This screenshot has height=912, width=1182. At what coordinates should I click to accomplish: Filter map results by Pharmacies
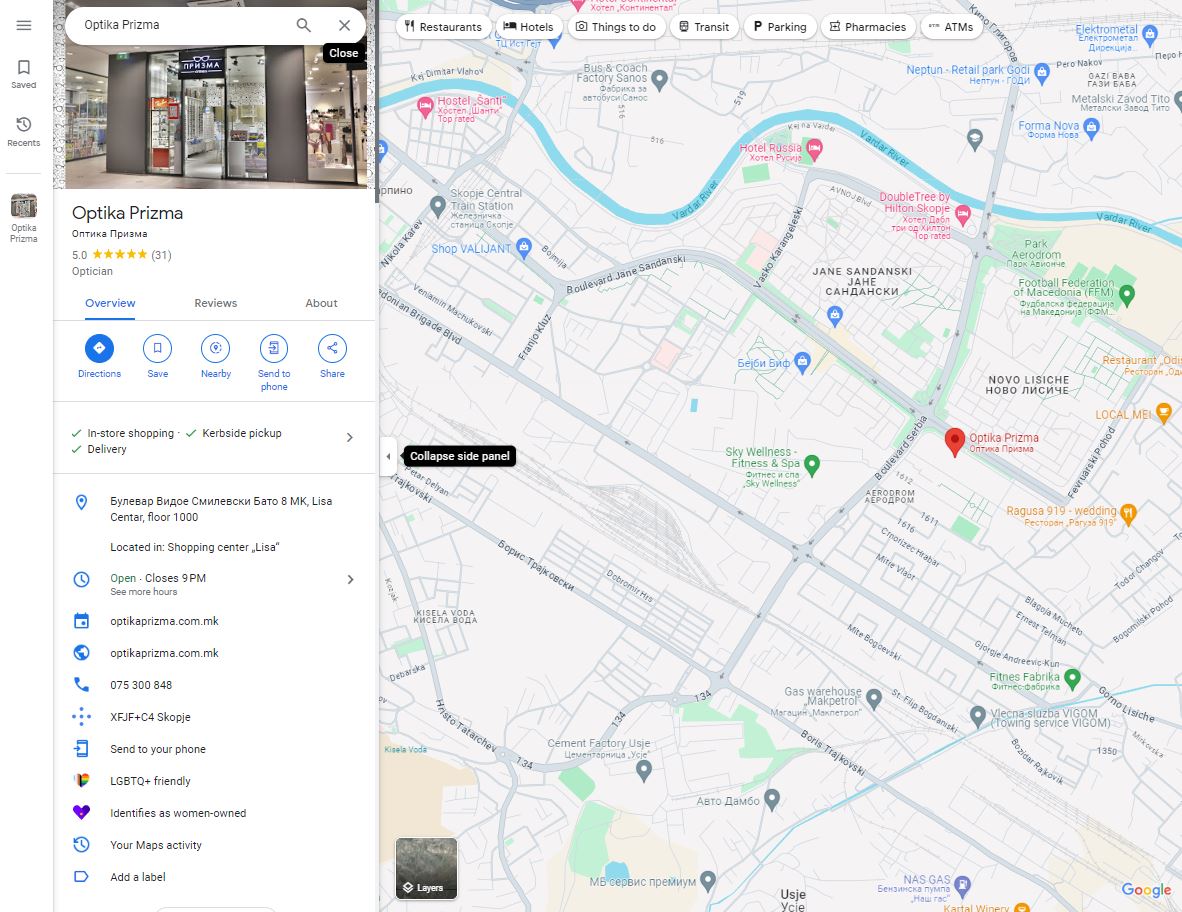pyautogui.click(x=867, y=27)
